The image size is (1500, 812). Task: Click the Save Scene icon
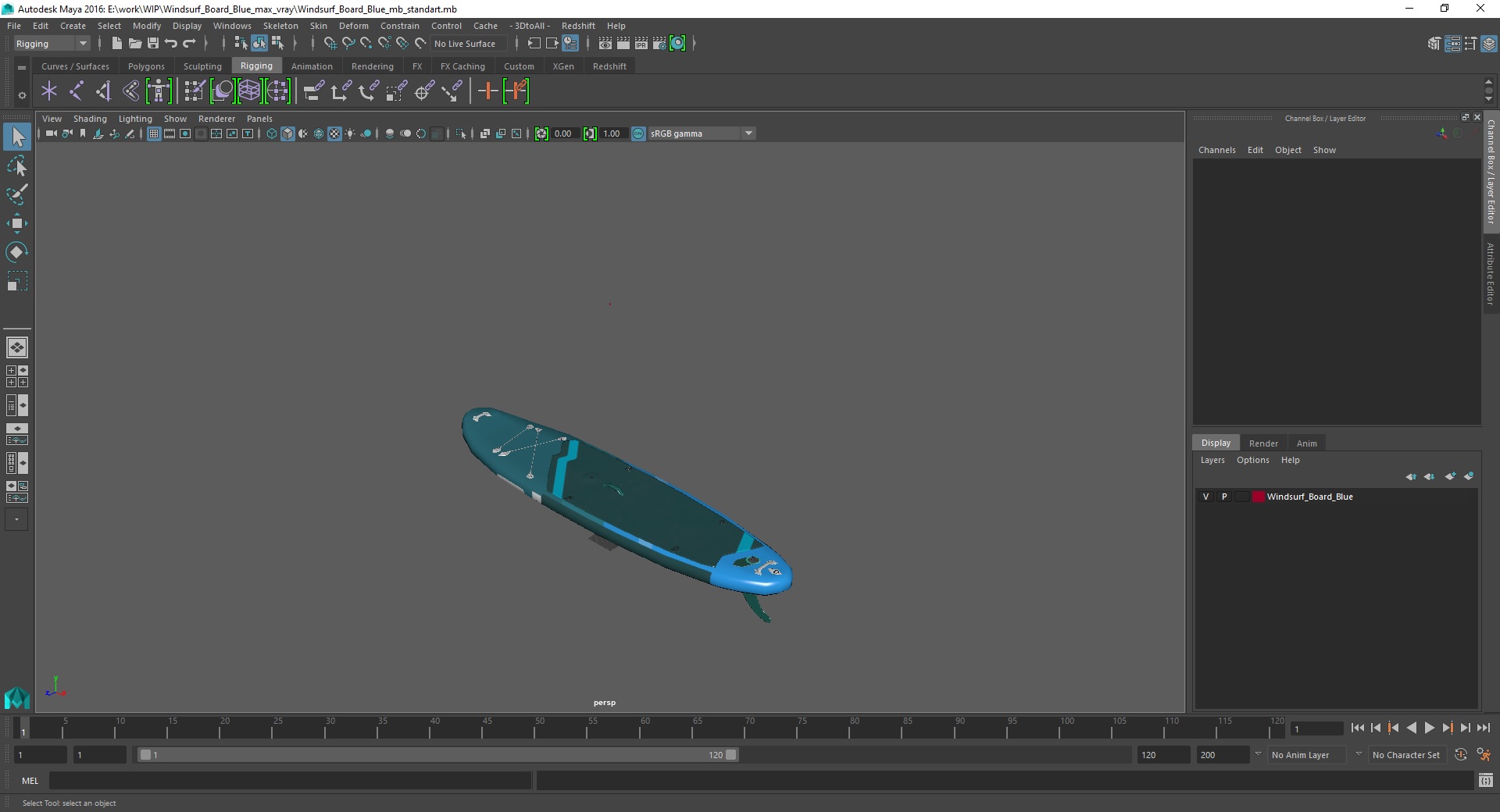[153, 44]
